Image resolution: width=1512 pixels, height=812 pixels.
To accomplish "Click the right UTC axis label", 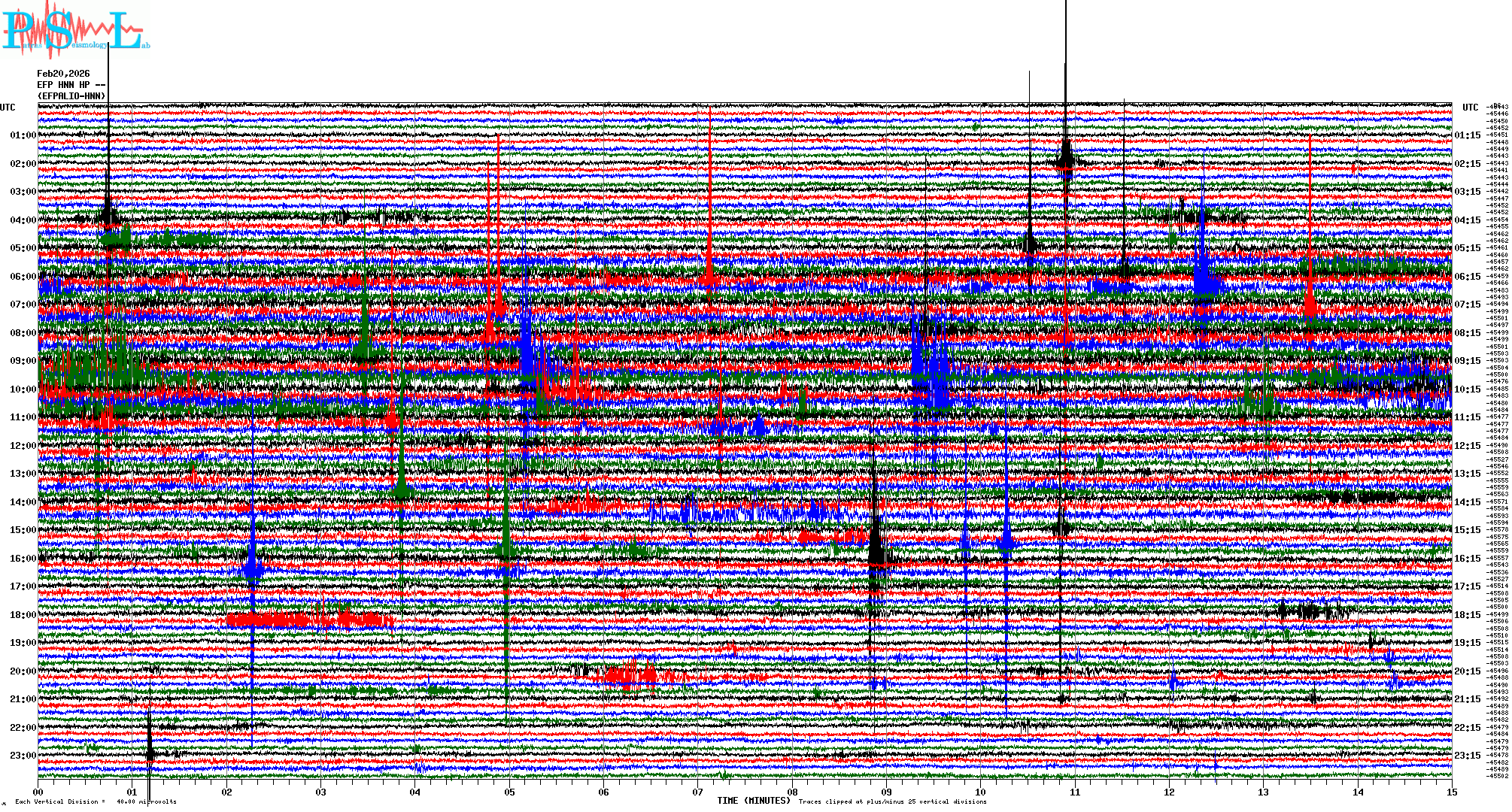I will 1470,108.
